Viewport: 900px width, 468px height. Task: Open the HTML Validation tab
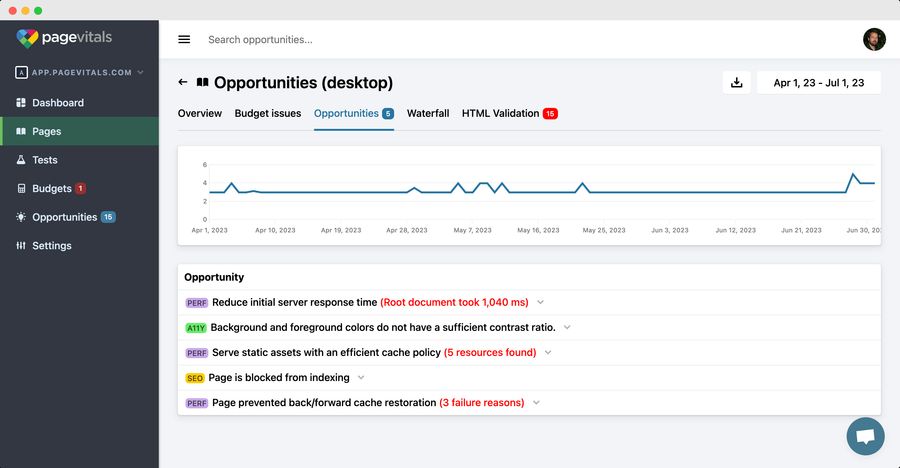point(510,113)
